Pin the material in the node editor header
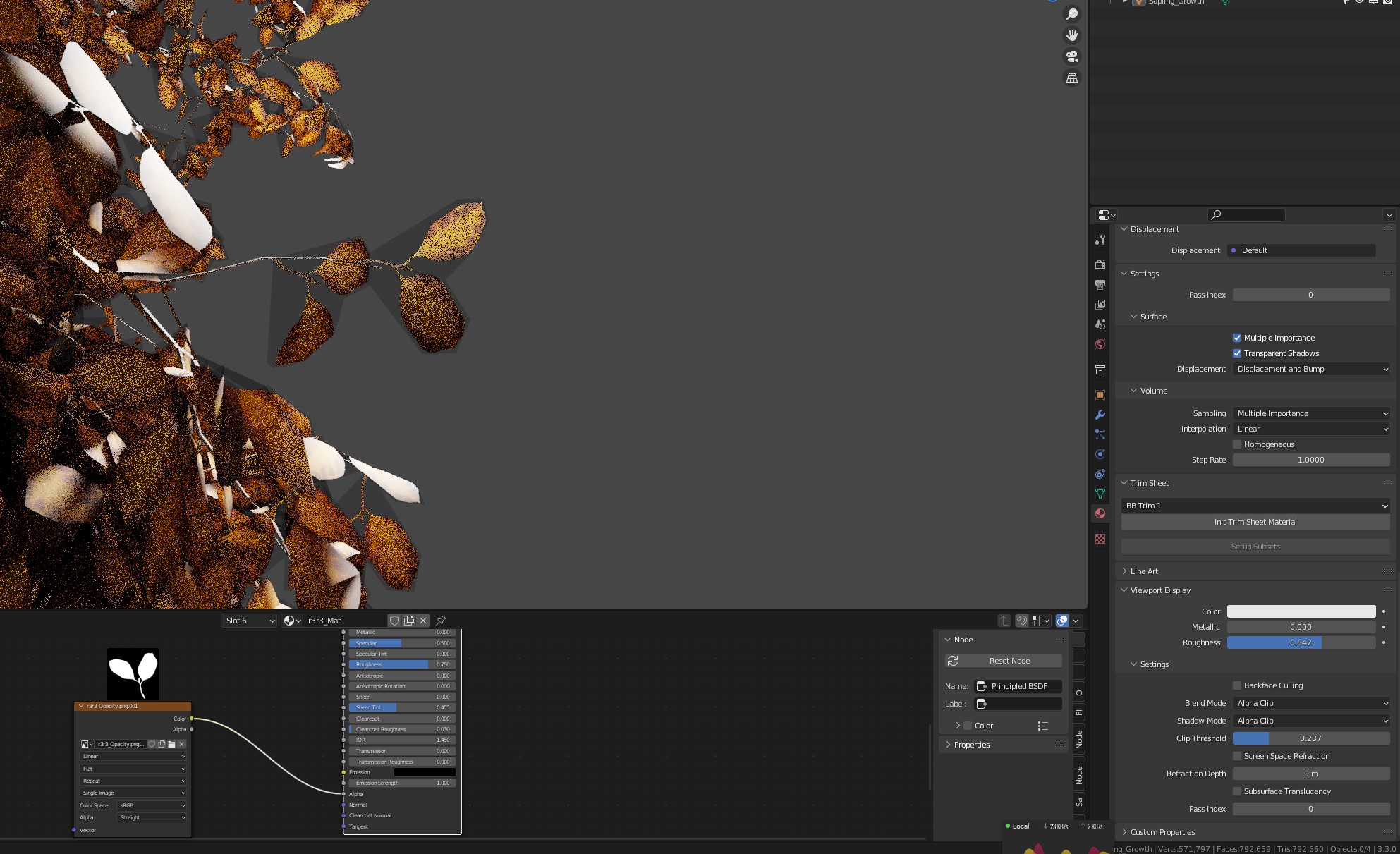 point(442,620)
